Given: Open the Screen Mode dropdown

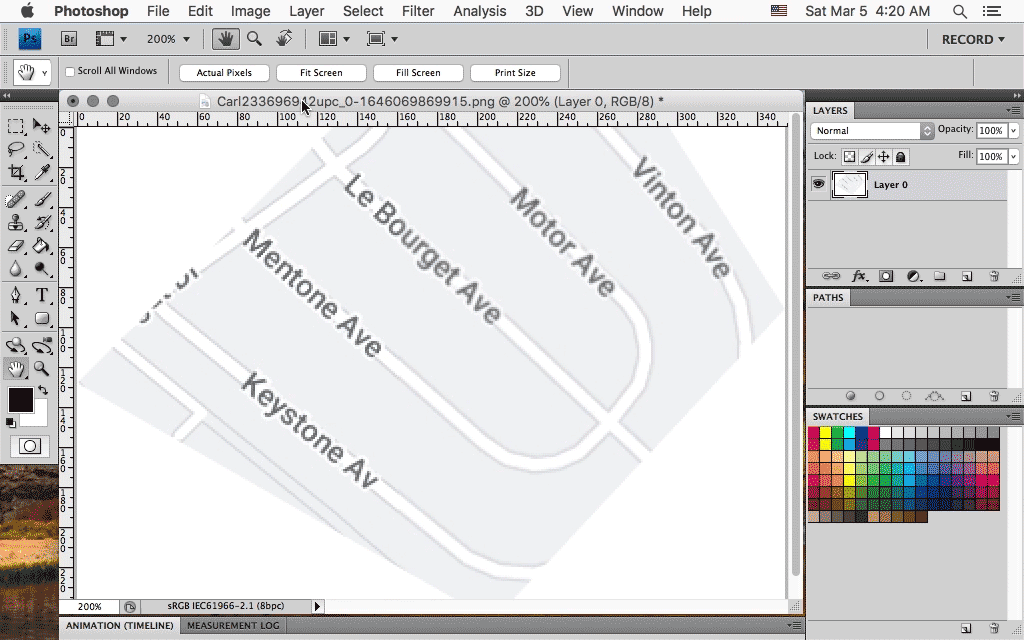Looking at the screenshot, I should [x=382, y=39].
